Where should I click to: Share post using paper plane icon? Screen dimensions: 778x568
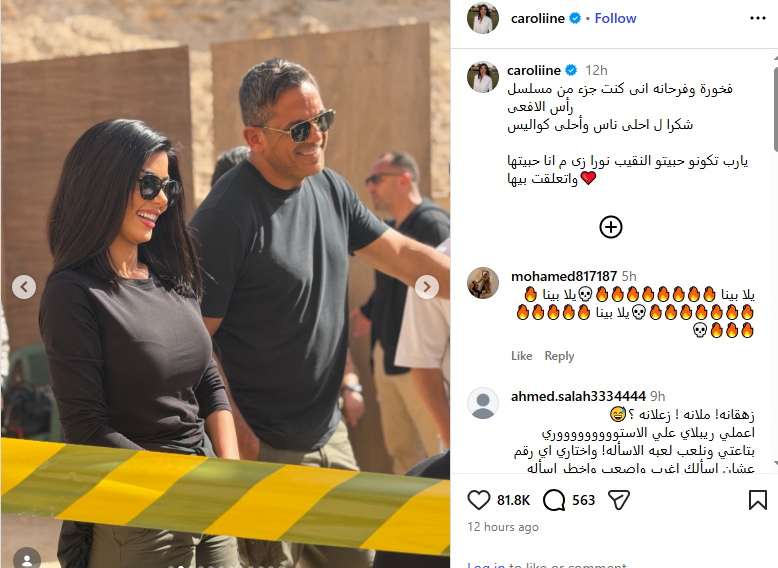click(x=619, y=500)
